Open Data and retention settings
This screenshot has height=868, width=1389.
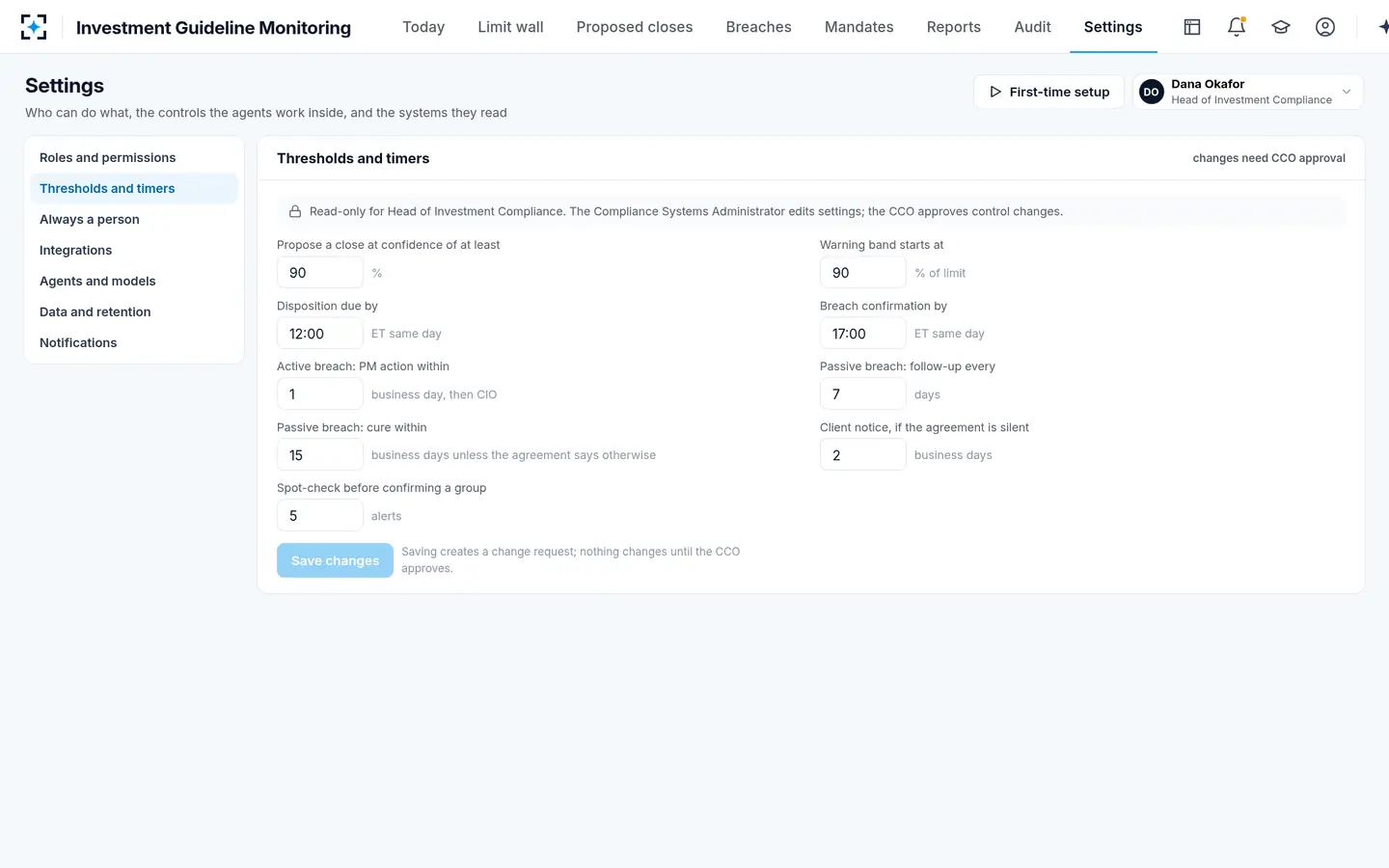coord(134,312)
